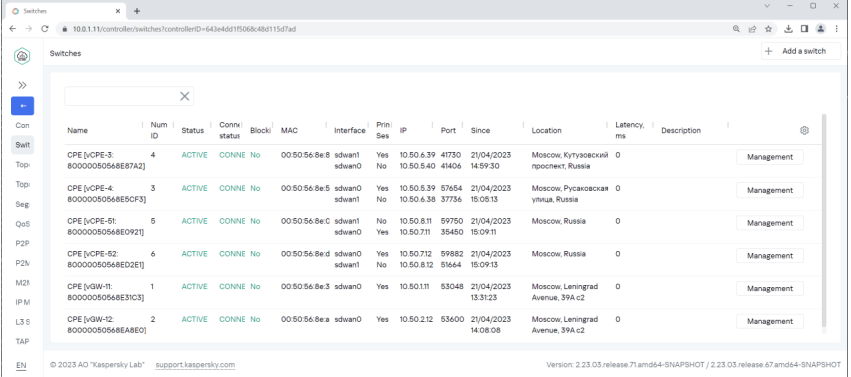Viewport: 851px width, 377px height.
Task: Click the IP column header
Action: tap(403, 130)
